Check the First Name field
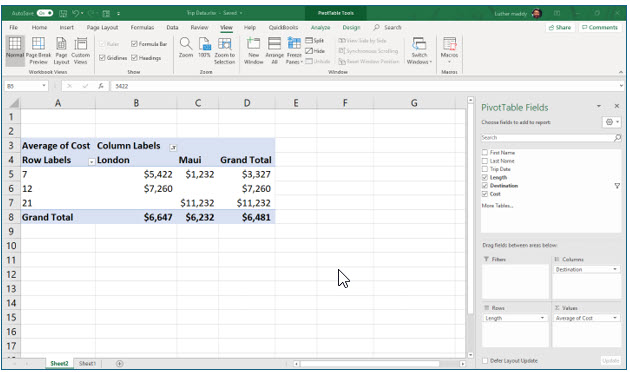630x372 pixels. pos(485,153)
